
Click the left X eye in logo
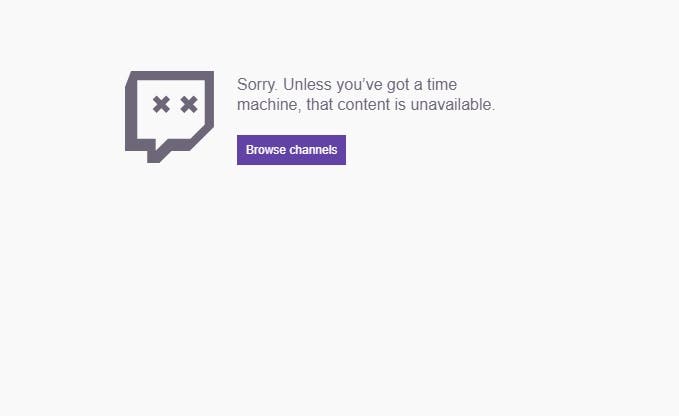pyautogui.click(x=161, y=105)
